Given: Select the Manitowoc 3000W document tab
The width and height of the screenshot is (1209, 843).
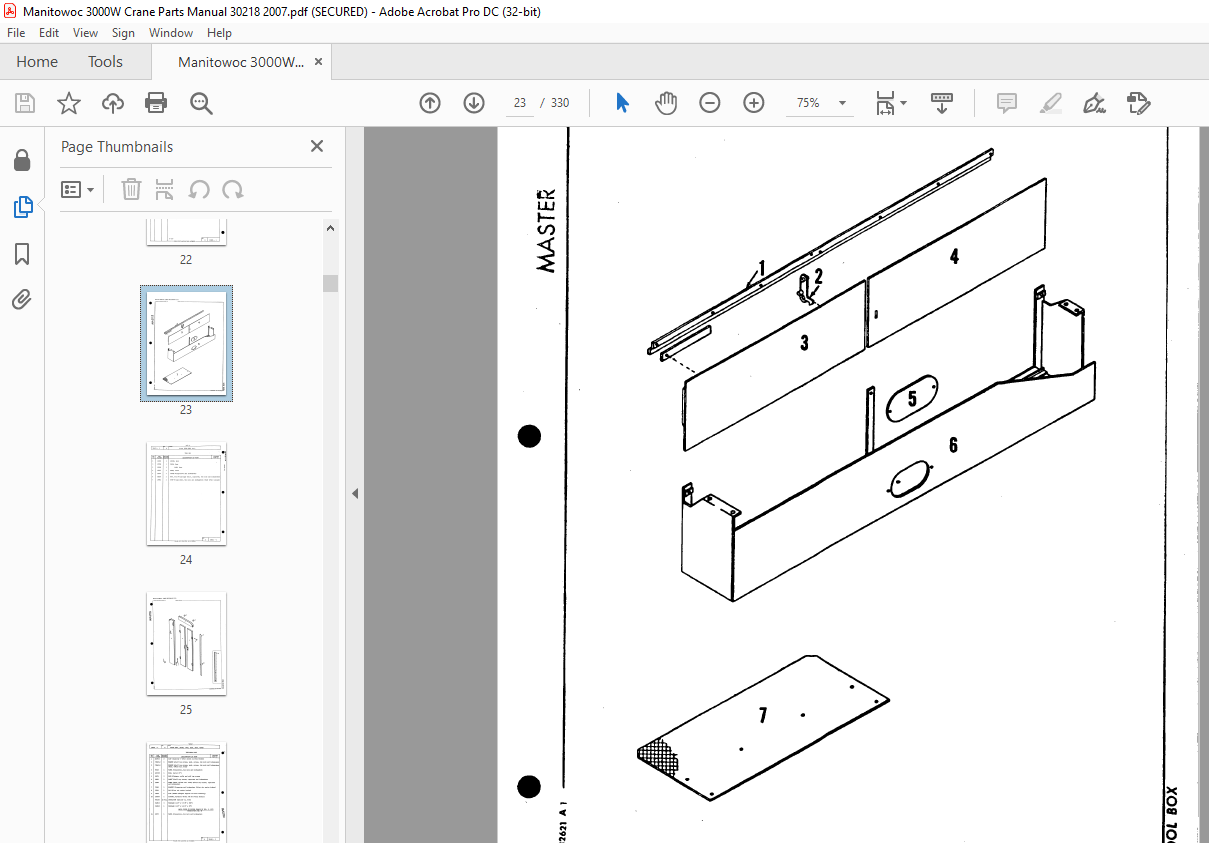Looking at the screenshot, I should tap(241, 62).
